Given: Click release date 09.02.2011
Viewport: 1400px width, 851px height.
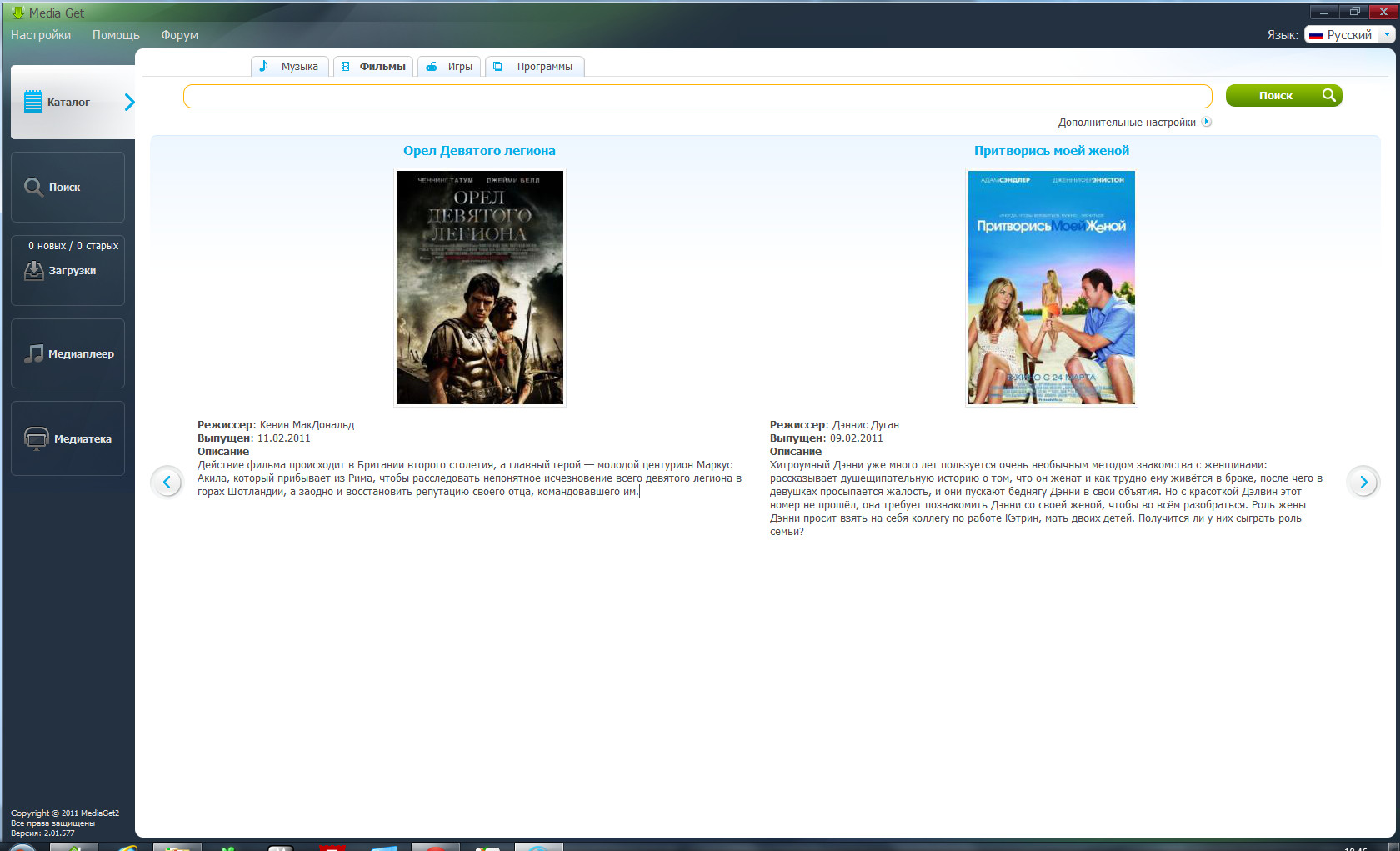Looking at the screenshot, I should 857,438.
